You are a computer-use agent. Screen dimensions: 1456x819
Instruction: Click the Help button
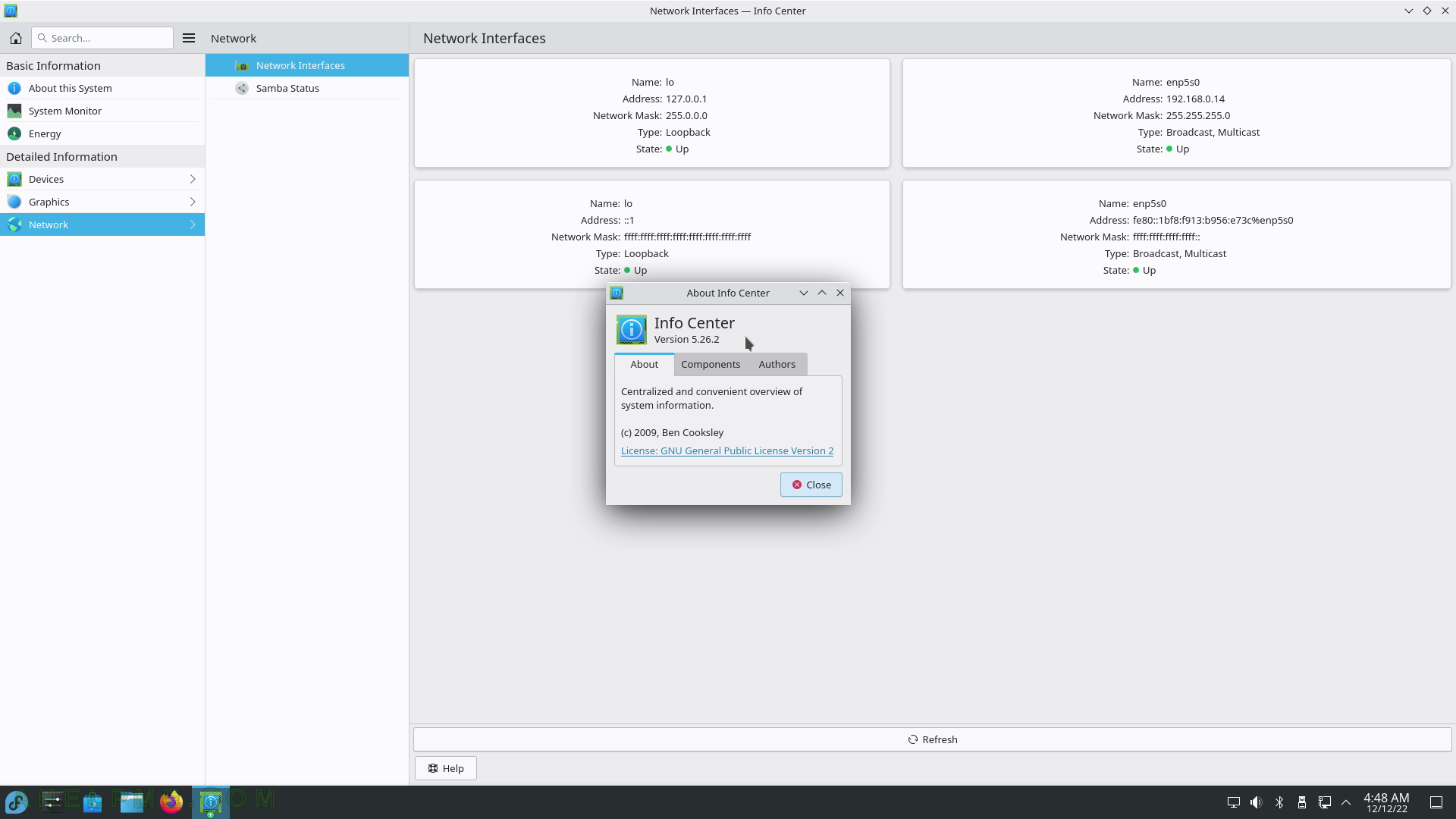[445, 768]
